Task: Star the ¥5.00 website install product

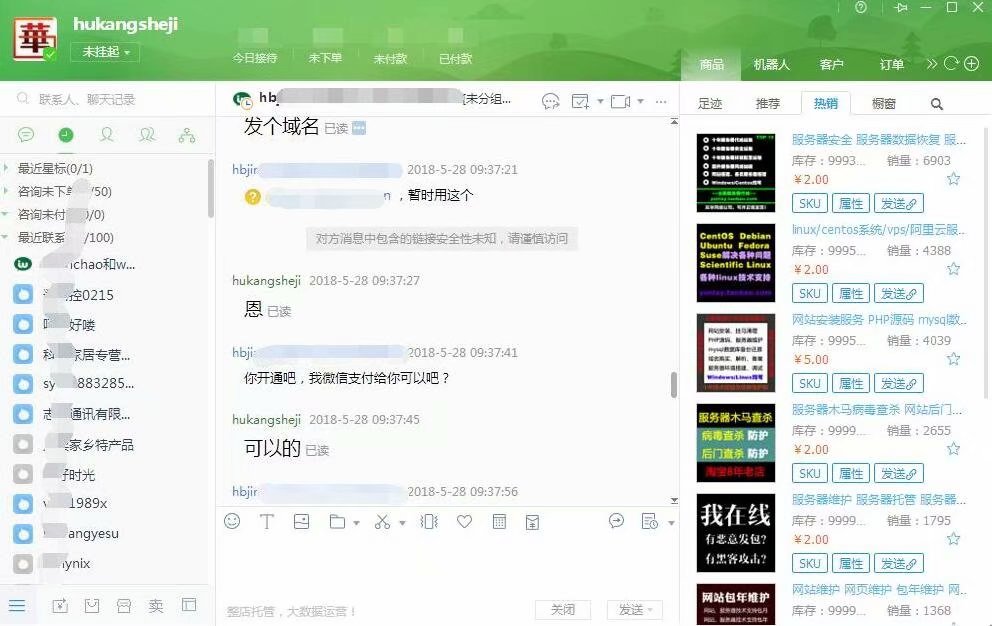Action: (953, 359)
